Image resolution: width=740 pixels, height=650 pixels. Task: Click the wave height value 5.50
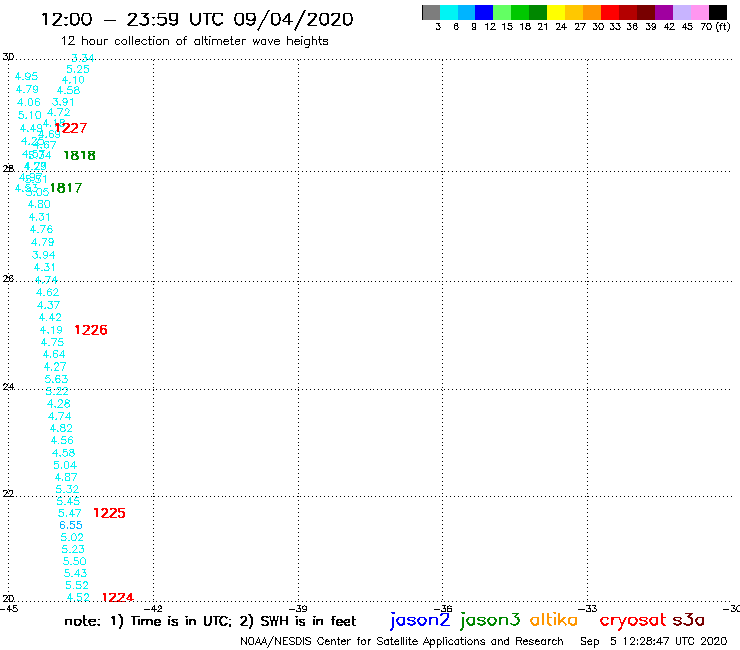(75, 561)
